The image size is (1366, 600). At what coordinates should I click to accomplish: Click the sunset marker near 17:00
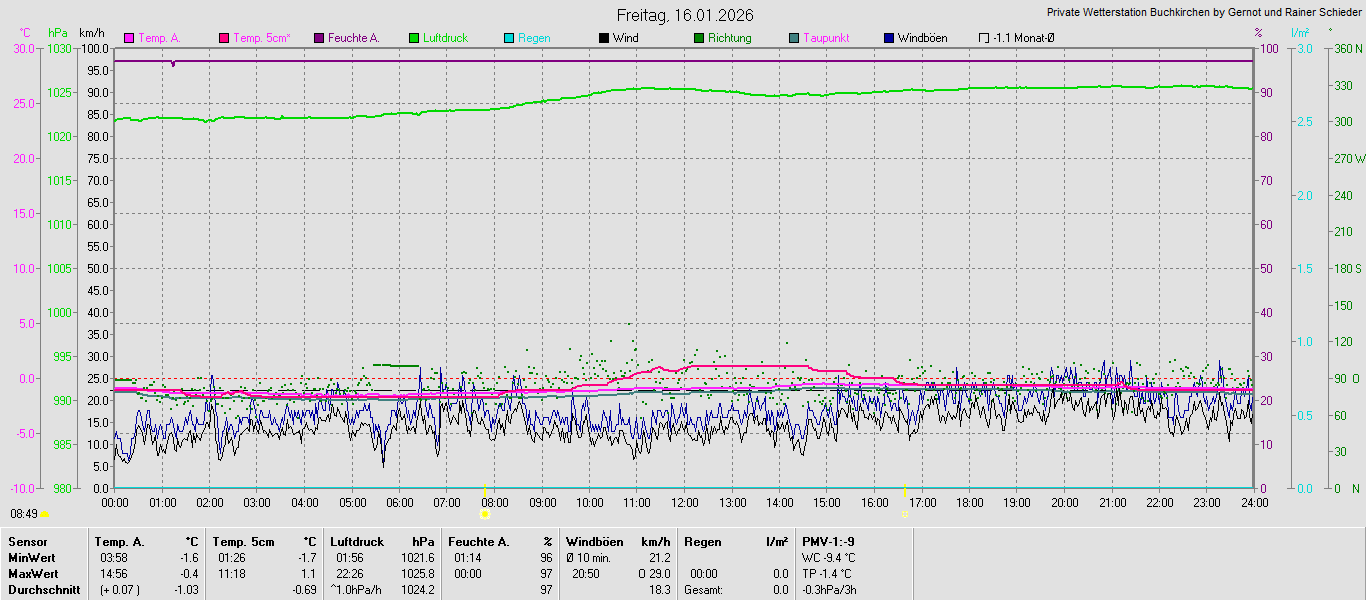(904, 514)
